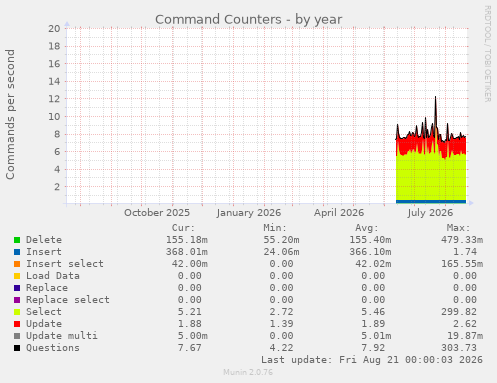Click the red Update legend swatch
497x383 pixels.
(x=17, y=324)
